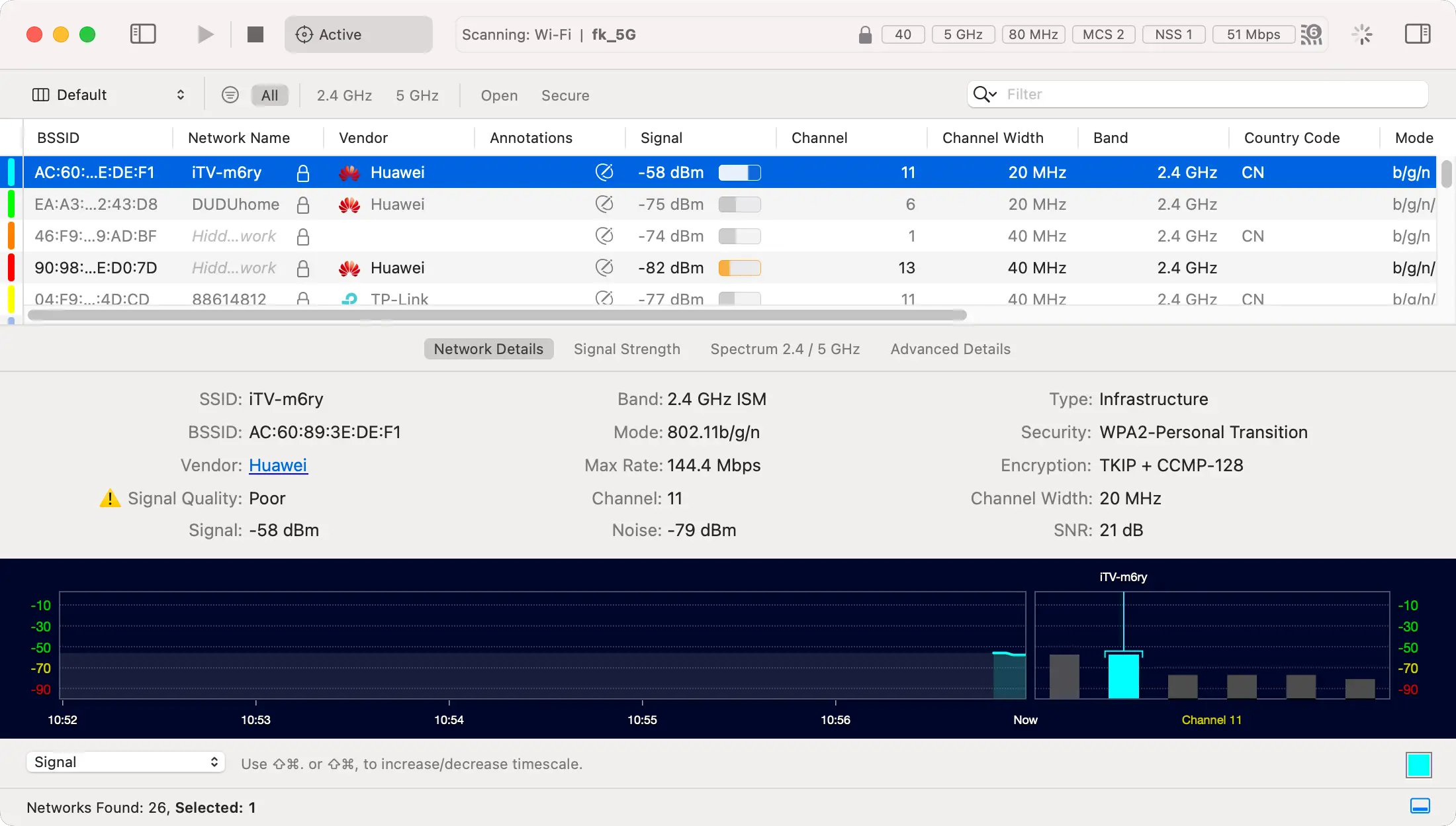Stop scanning with the stop button
The image size is (1456, 826).
coord(255,34)
